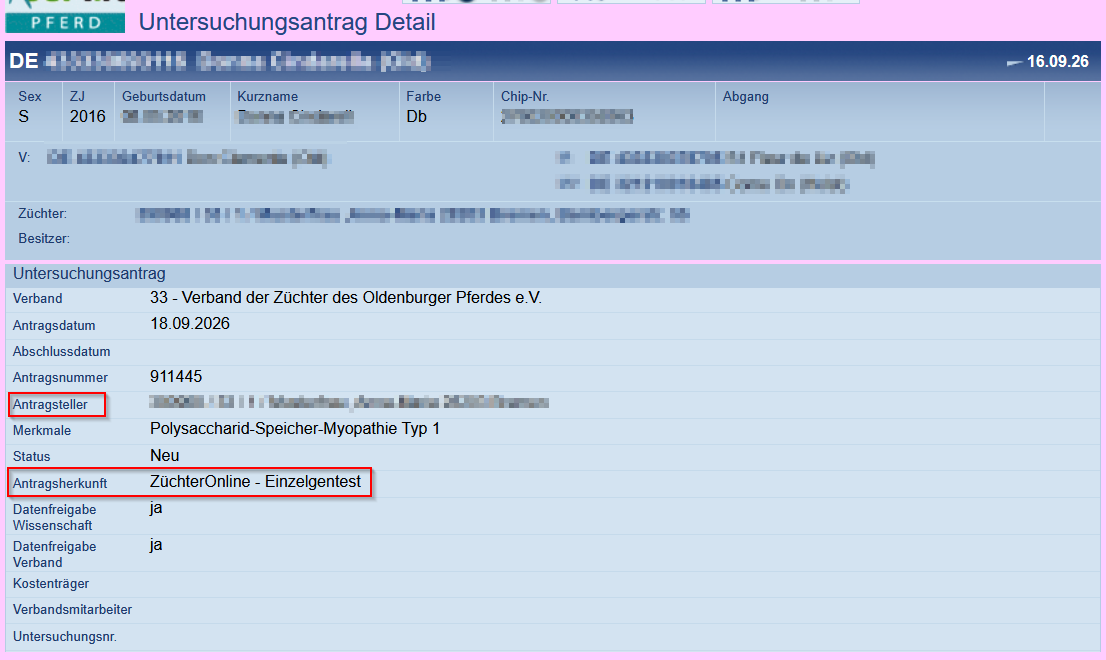Viewport: 1106px width, 660px height.
Task: Click the Antragsnummer 911445
Action: pos(176,377)
